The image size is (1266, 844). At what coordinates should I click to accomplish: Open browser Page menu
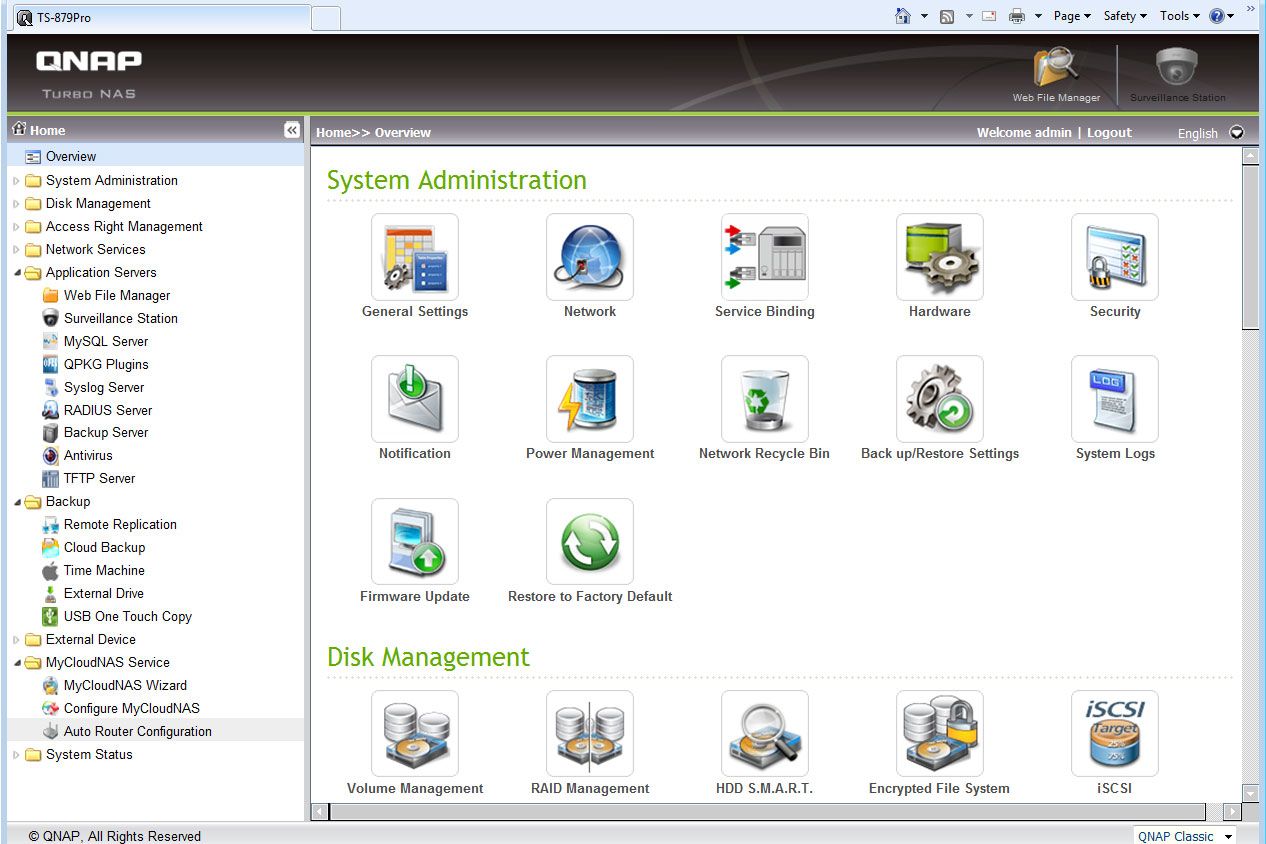1072,16
